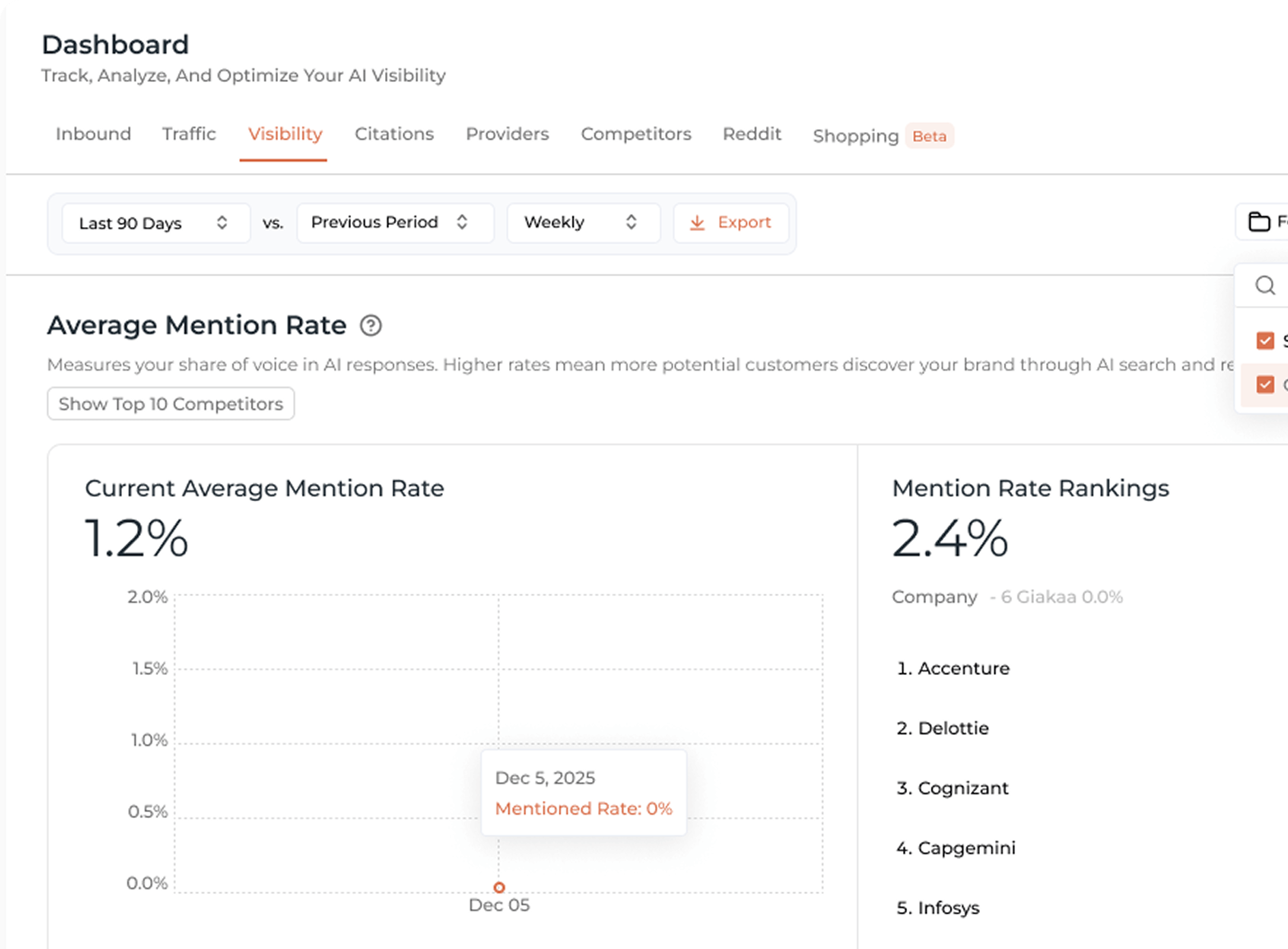The height and width of the screenshot is (949, 1288).
Task: Open the folder filter icon at top right
Action: [x=1260, y=222]
